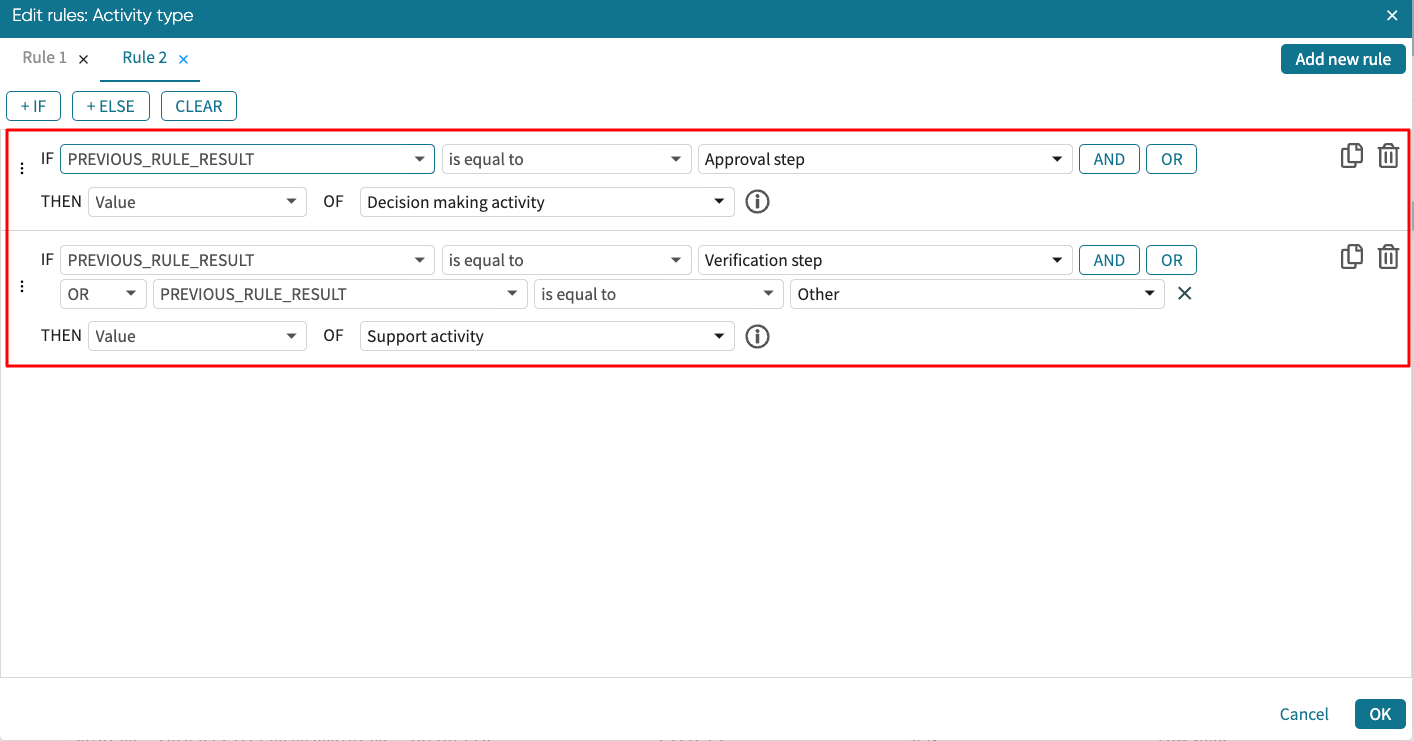Image resolution: width=1414 pixels, height=741 pixels.
Task: Open the OR logical operator dropdown
Action: pos(100,294)
